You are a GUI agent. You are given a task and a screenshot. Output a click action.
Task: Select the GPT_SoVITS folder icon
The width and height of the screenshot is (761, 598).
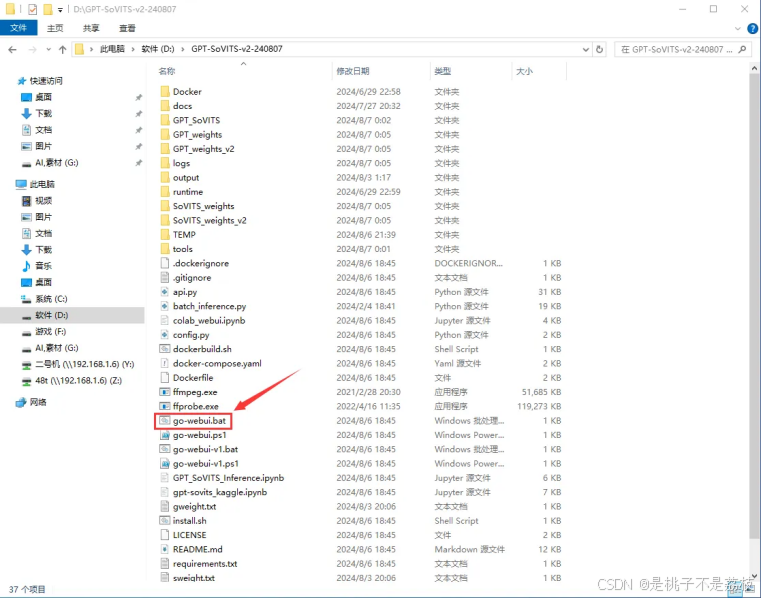click(165, 120)
